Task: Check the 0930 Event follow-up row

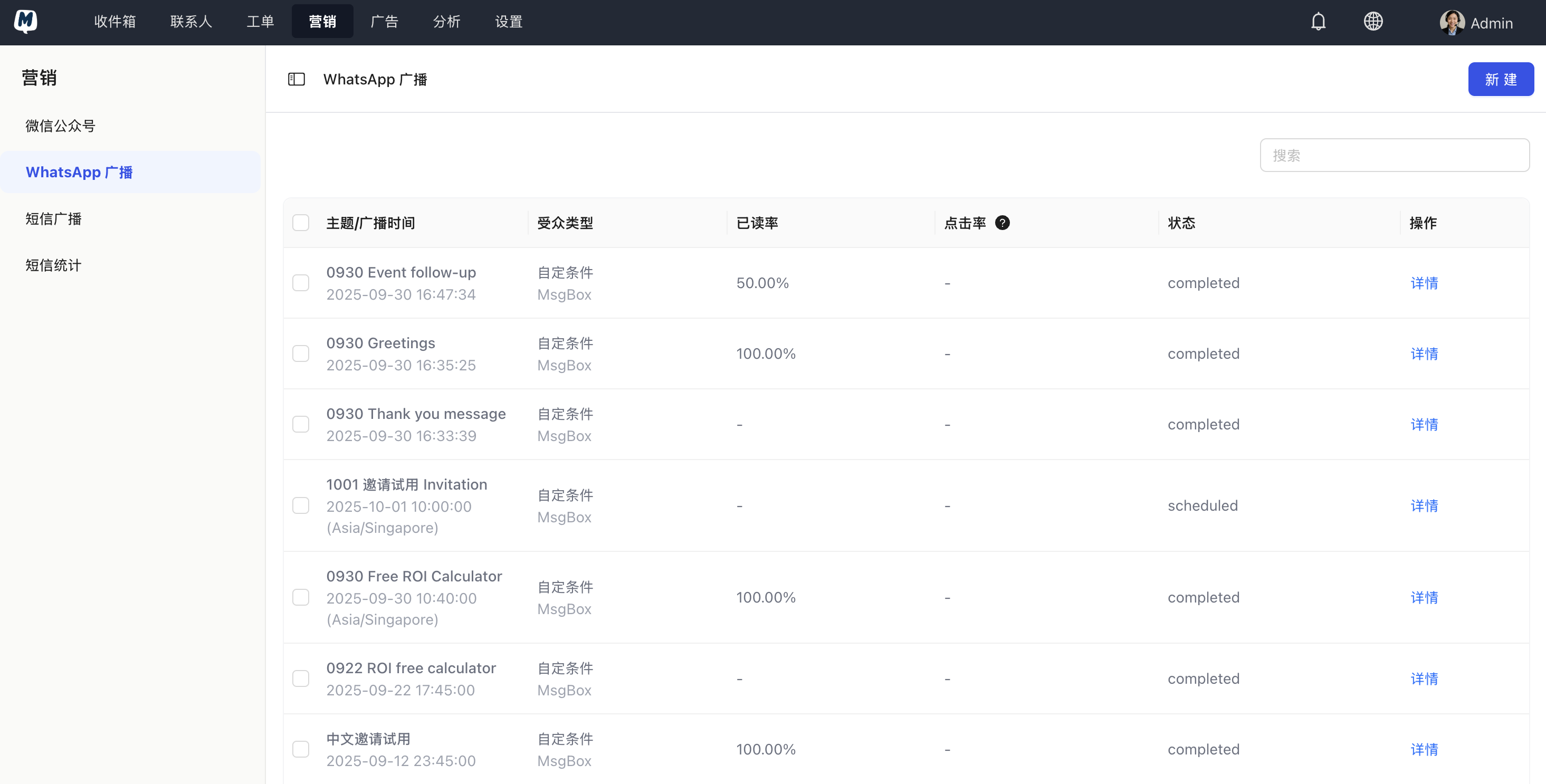Action: click(301, 283)
